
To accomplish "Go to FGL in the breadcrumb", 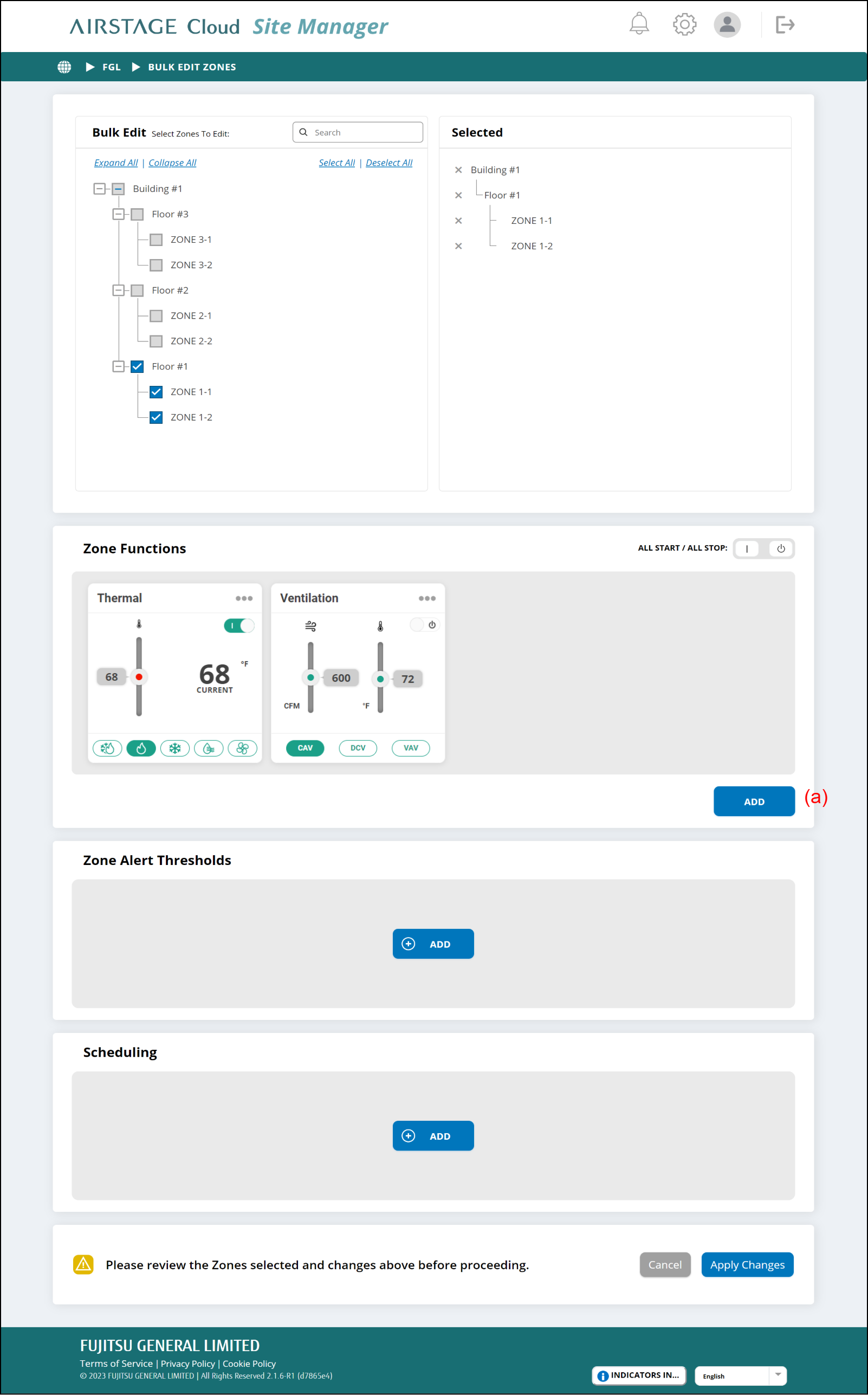I will (112, 67).
